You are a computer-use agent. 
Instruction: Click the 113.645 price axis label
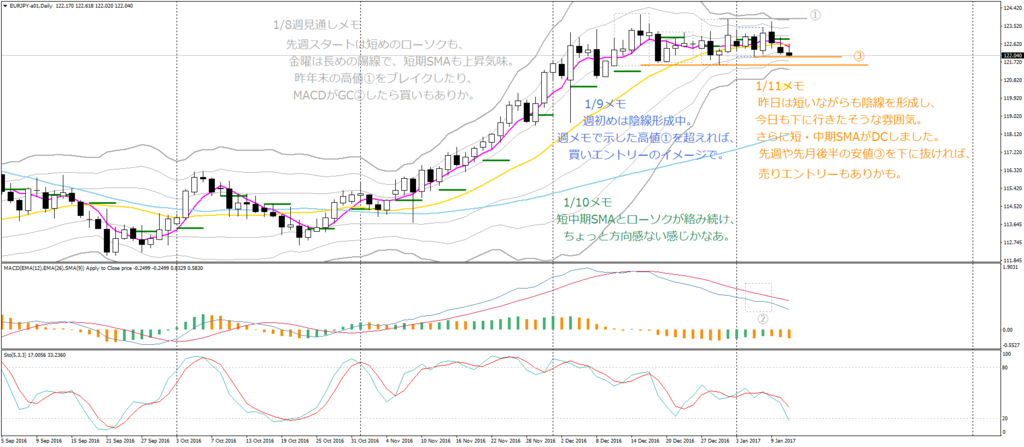(x=1011, y=224)
